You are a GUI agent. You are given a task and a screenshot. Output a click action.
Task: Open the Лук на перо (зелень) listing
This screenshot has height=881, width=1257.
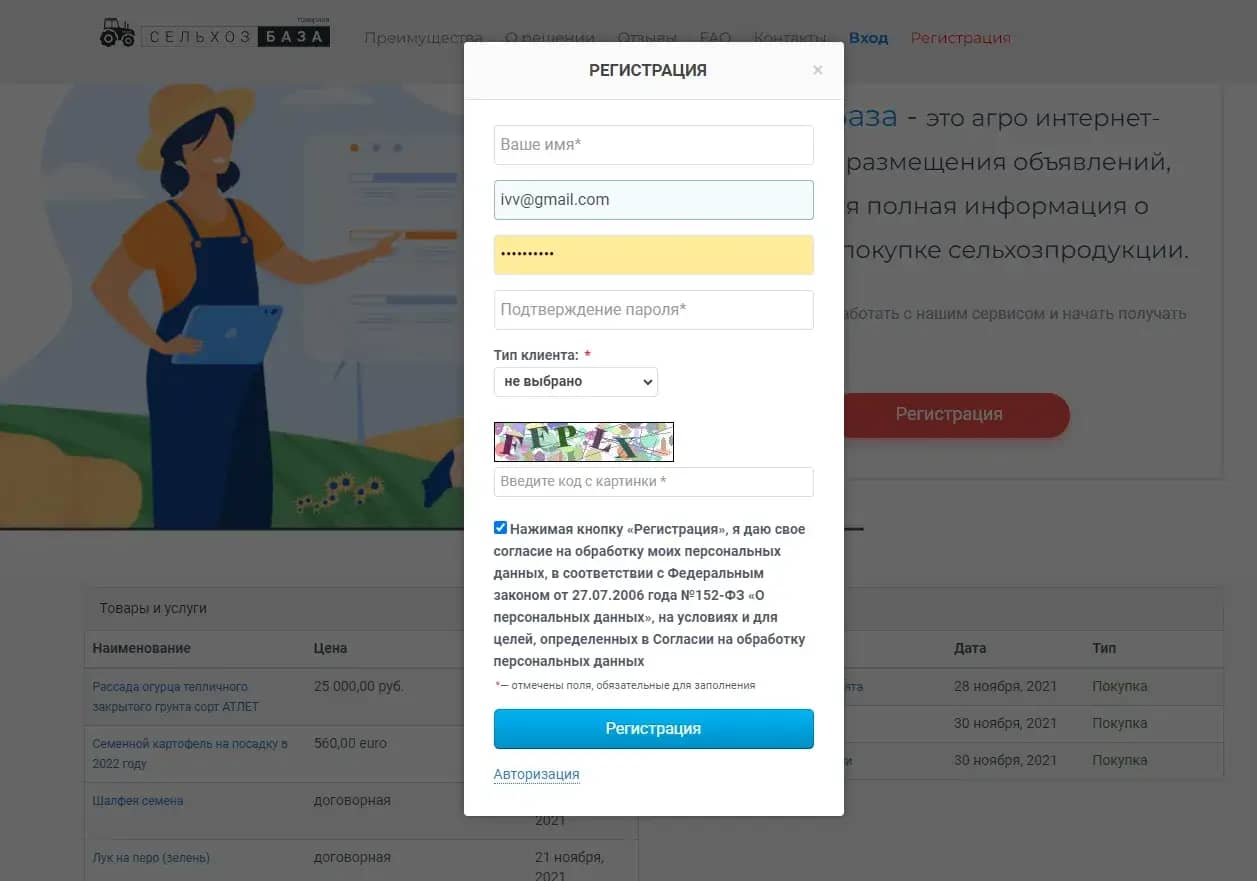tap(151, 858)
